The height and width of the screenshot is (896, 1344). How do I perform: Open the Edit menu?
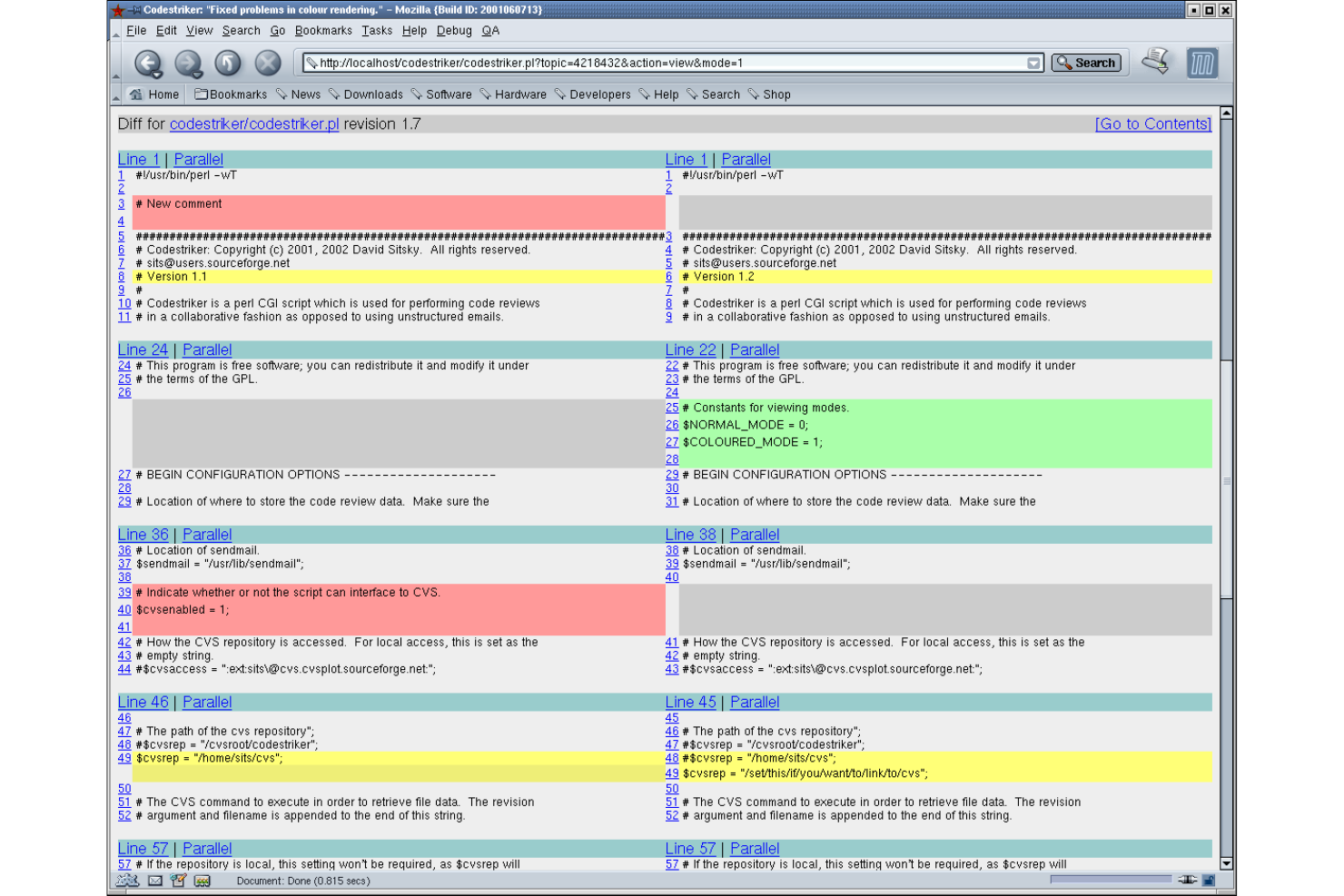pyautogui.click(x=166, y=31)
